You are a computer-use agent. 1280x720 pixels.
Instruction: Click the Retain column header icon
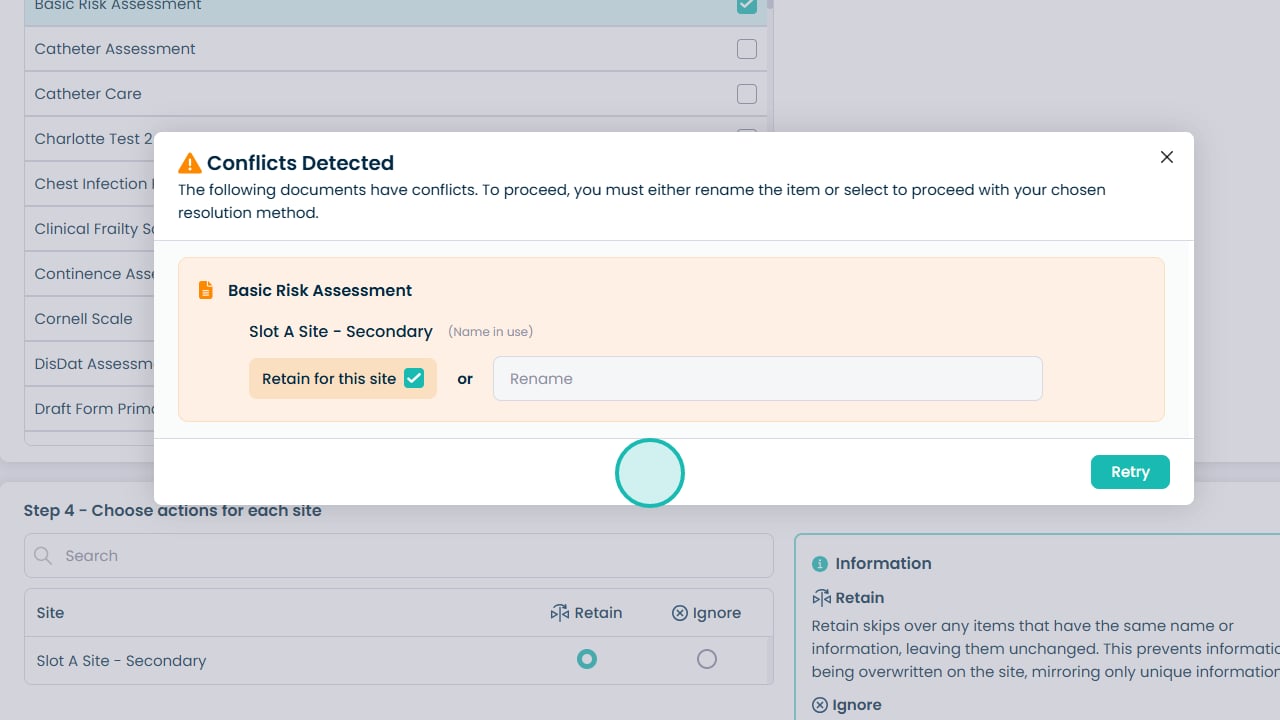click(x=559, y=613)
